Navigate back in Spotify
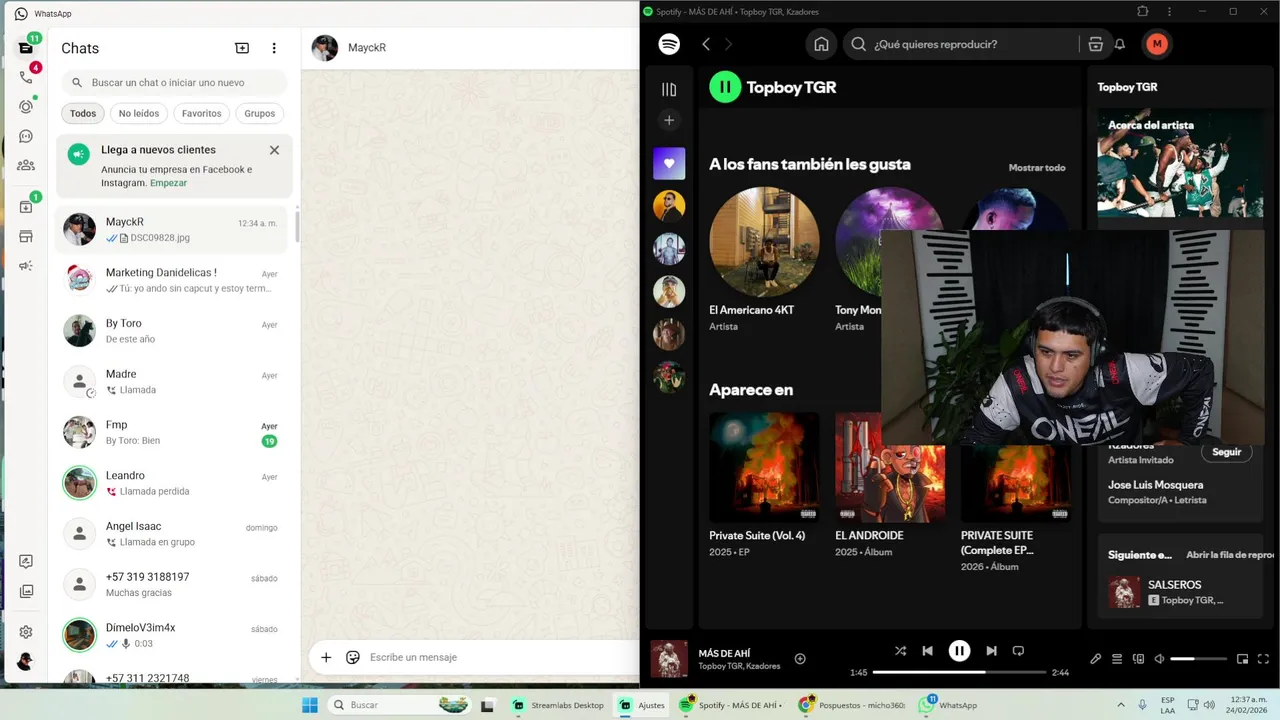Viewport: 1280px width, 720px height. [706, 44]
